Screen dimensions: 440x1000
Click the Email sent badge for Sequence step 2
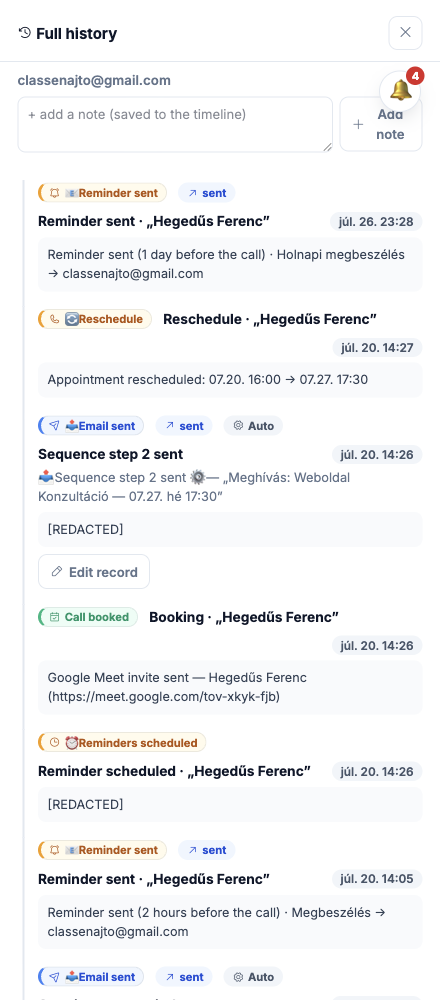click(91, 425)
